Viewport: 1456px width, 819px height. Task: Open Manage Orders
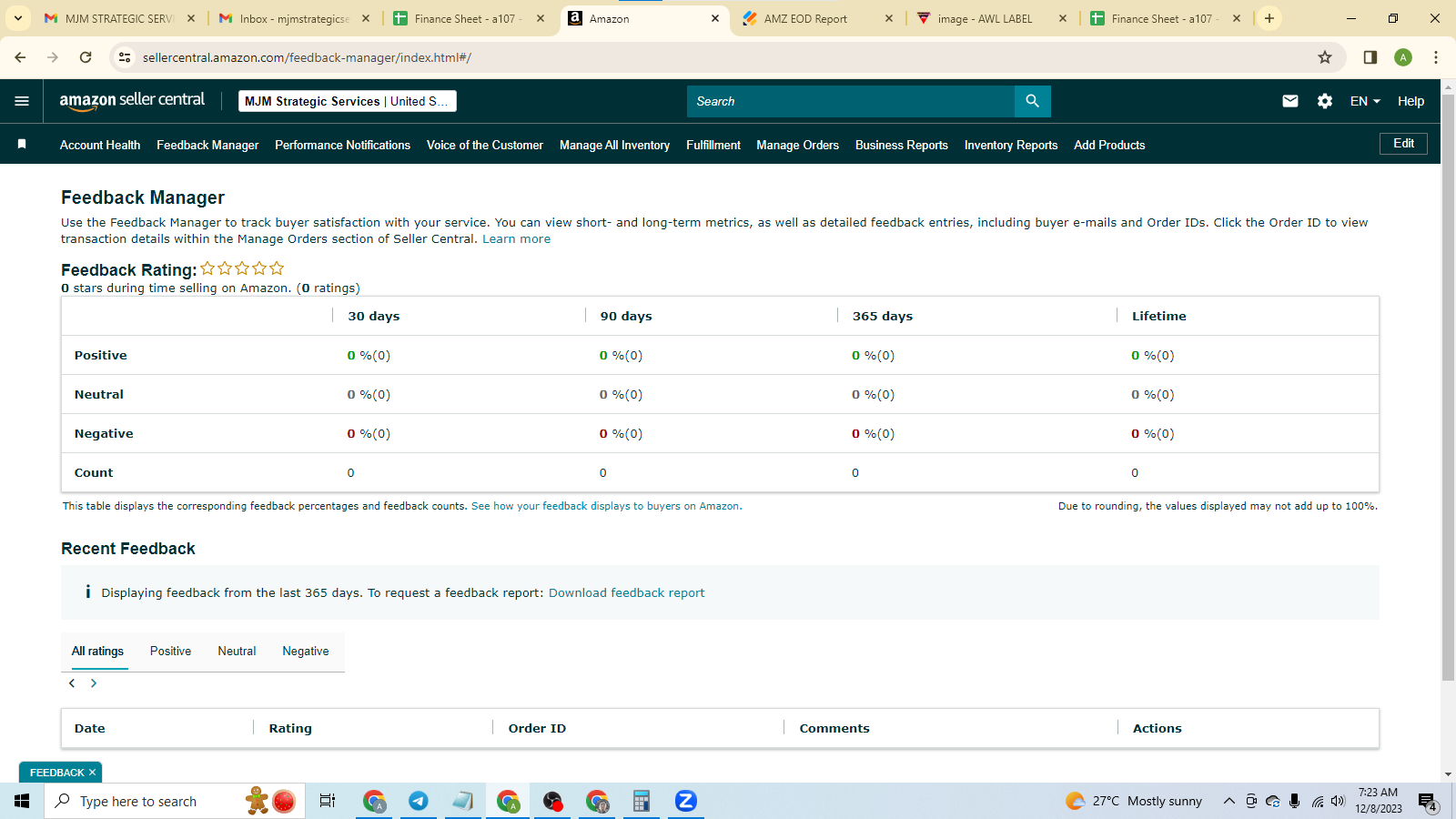coord(797,145)
